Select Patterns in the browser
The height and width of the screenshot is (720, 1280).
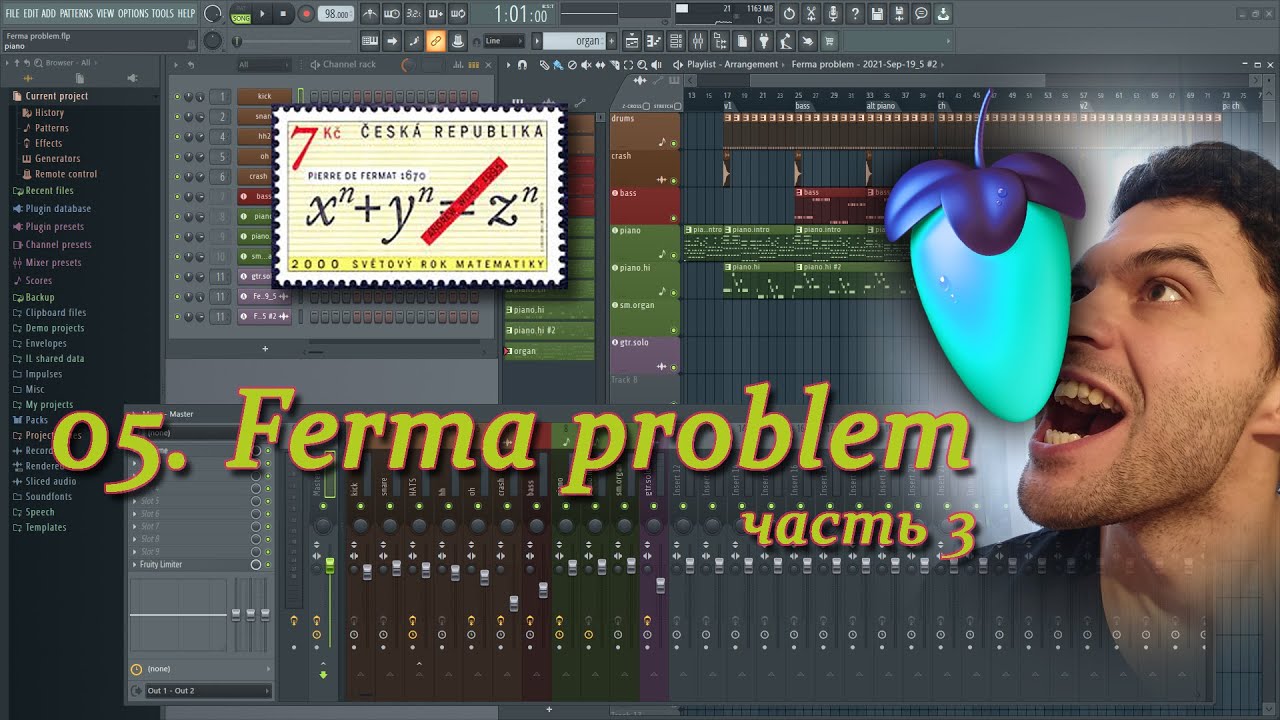pyautogui.click(x=51, y=128)
